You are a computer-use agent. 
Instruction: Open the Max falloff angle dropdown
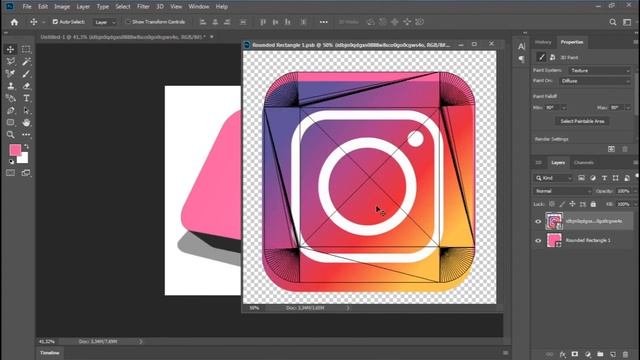tap(628, 108)
